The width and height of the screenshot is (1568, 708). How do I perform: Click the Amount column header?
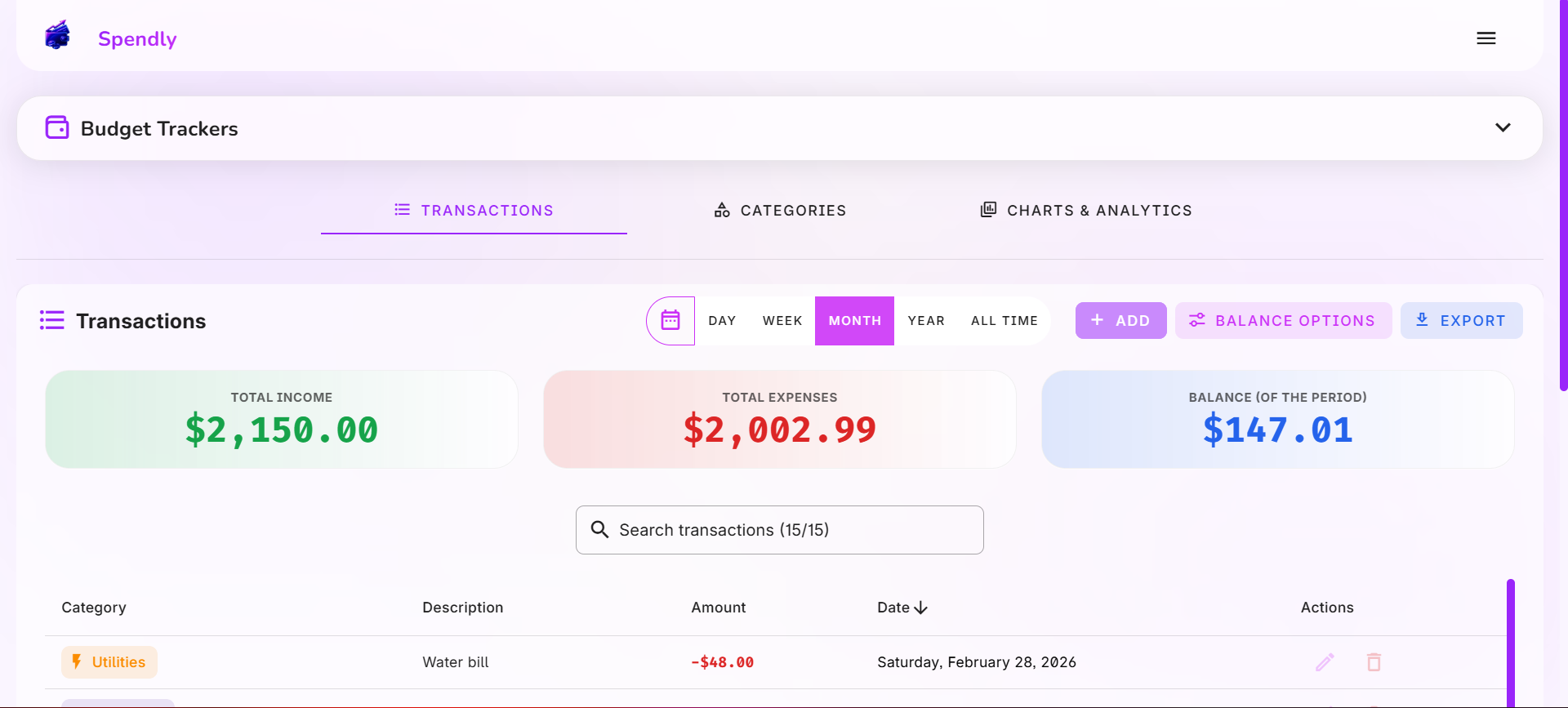tap(719, 608)
